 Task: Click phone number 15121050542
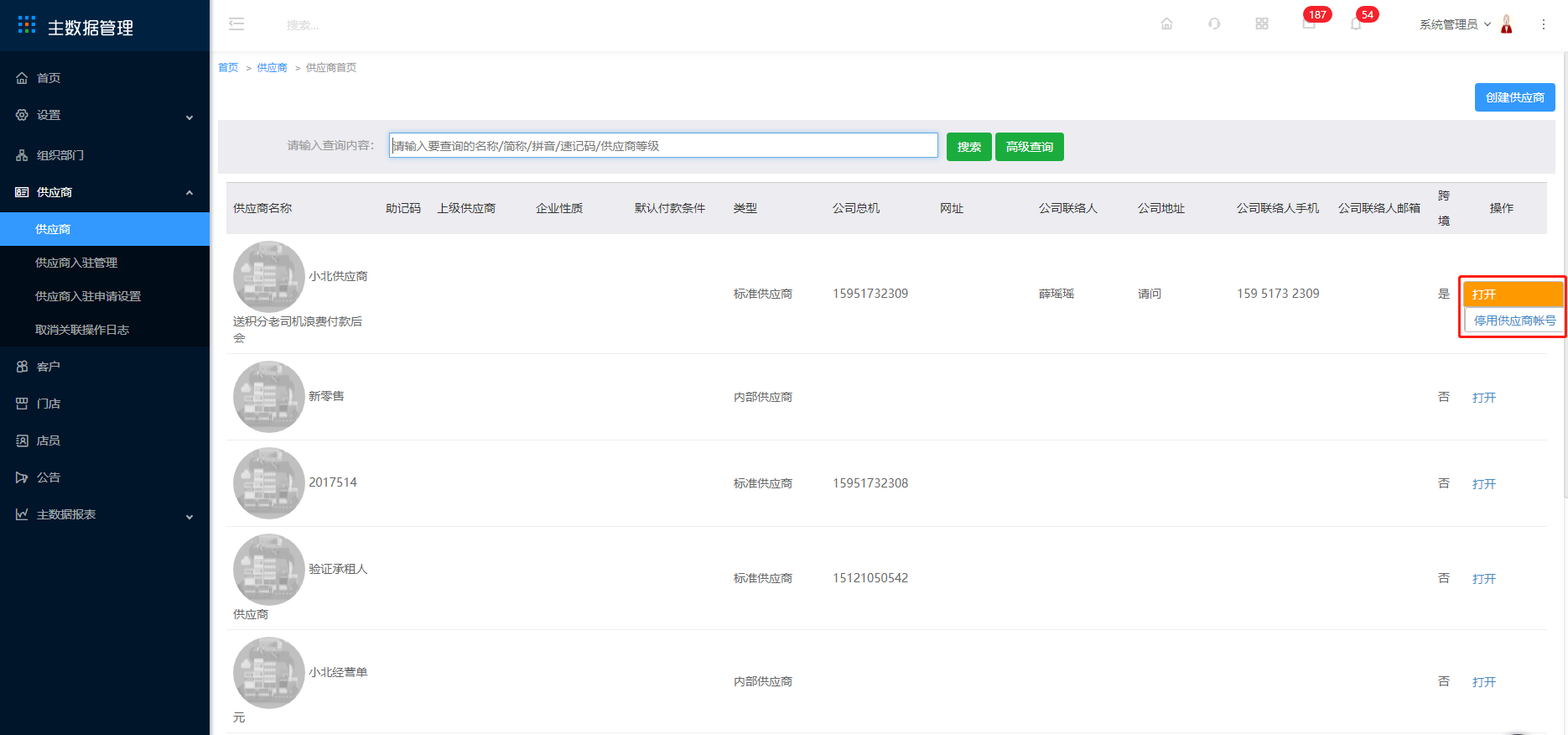pos(870,578)
